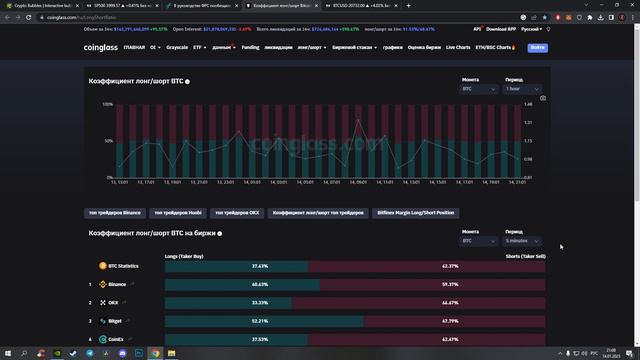The width and height of the screenshot is (640, 360).
Task: Click the Войти login button
Action: coord(538,48)
